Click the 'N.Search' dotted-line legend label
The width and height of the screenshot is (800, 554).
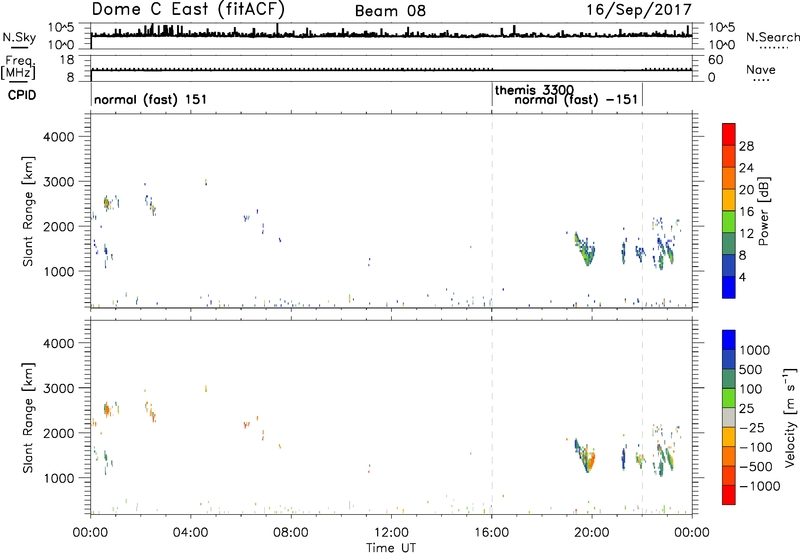tap(772, 37)
